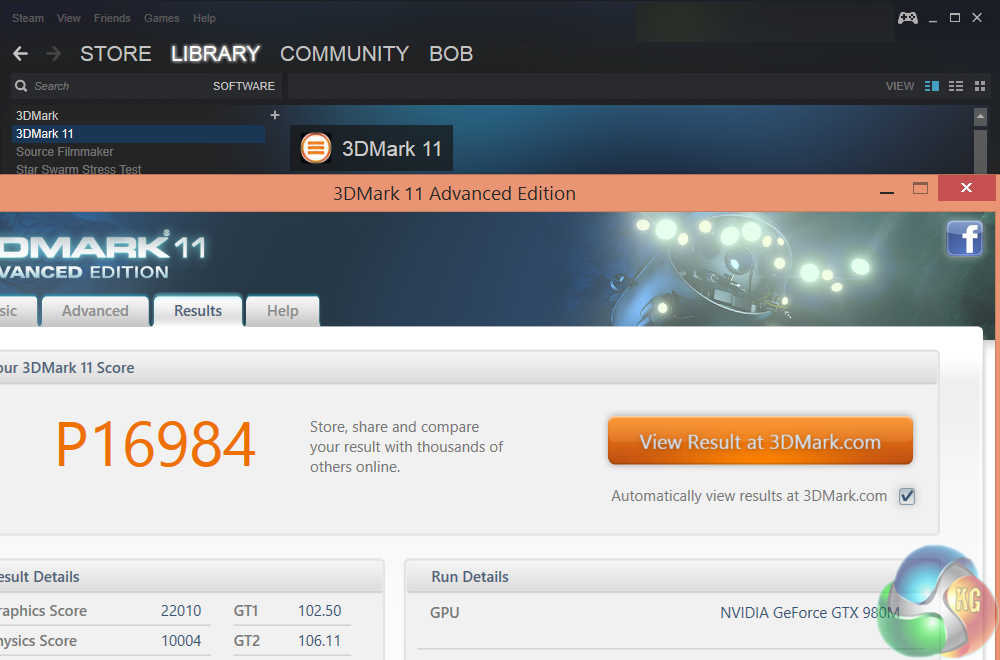The width and height of the screenshot is (1000, 660).
Task: Select the Results tab in 3DMark 11
Action: point(198,311)
